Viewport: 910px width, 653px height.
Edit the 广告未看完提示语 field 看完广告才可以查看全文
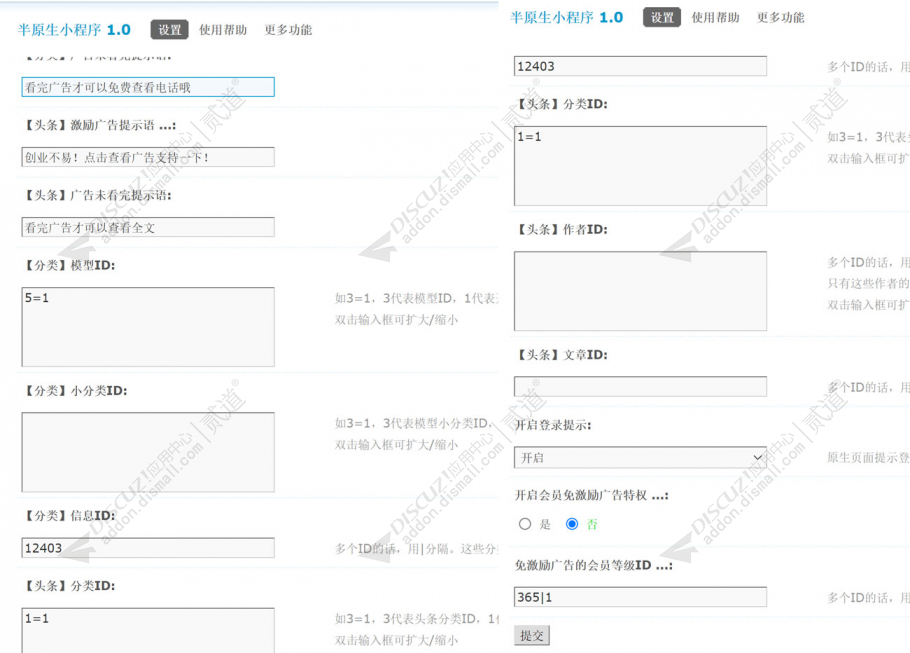(x=148, y=228)
